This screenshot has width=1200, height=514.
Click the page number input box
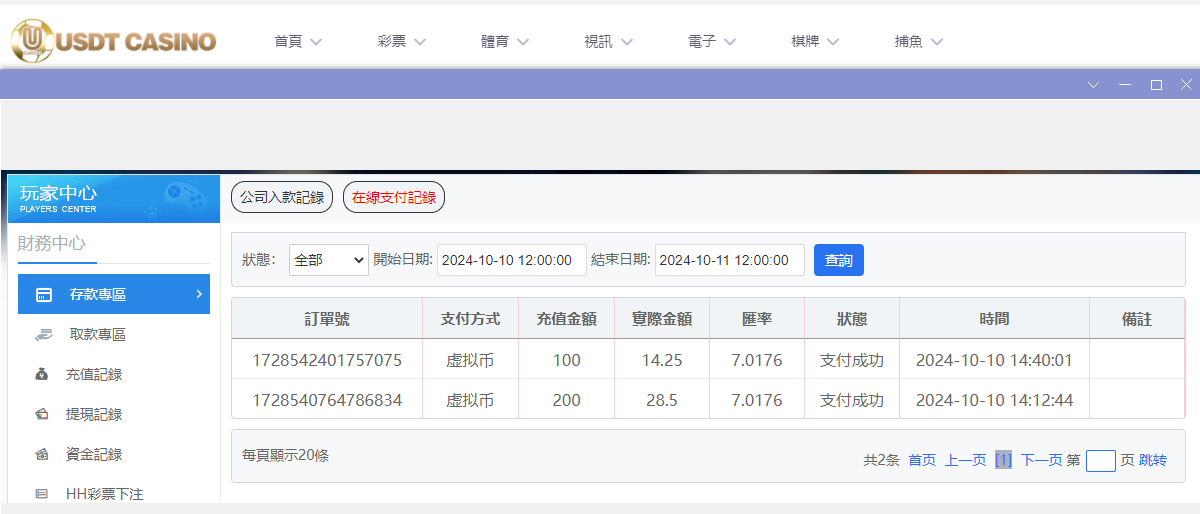coord(1100,460)
